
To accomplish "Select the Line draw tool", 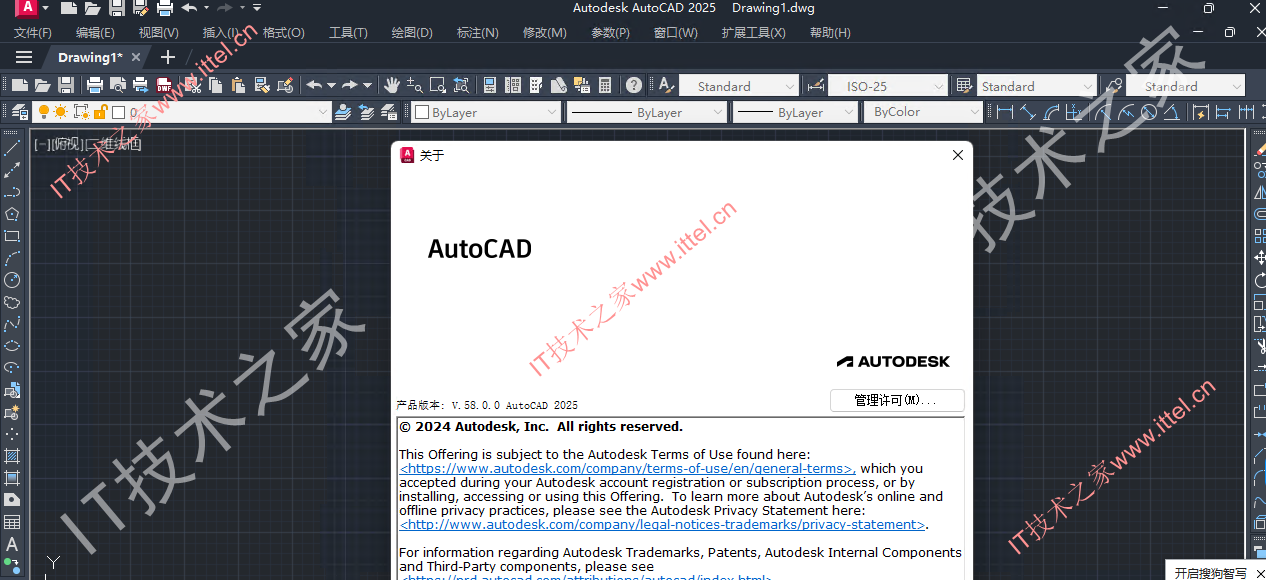I will pos(12,148).
